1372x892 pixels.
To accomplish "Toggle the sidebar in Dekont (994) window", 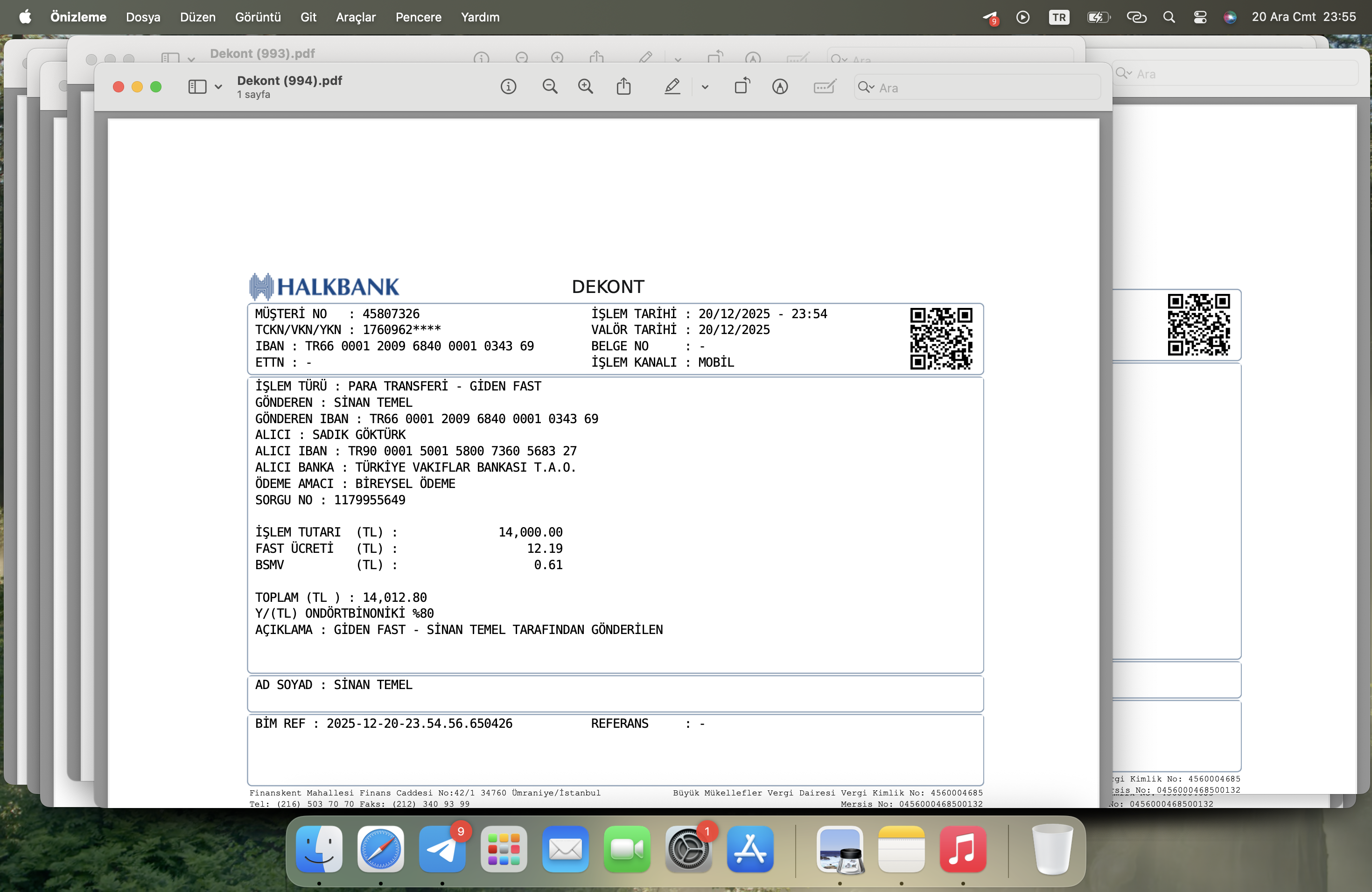I will (x=197, y=87).
